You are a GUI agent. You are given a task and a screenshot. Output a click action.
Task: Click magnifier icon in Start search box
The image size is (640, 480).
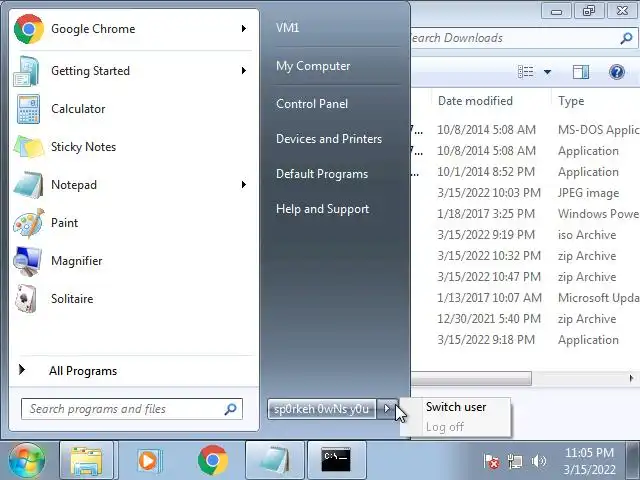coord(231,409)
